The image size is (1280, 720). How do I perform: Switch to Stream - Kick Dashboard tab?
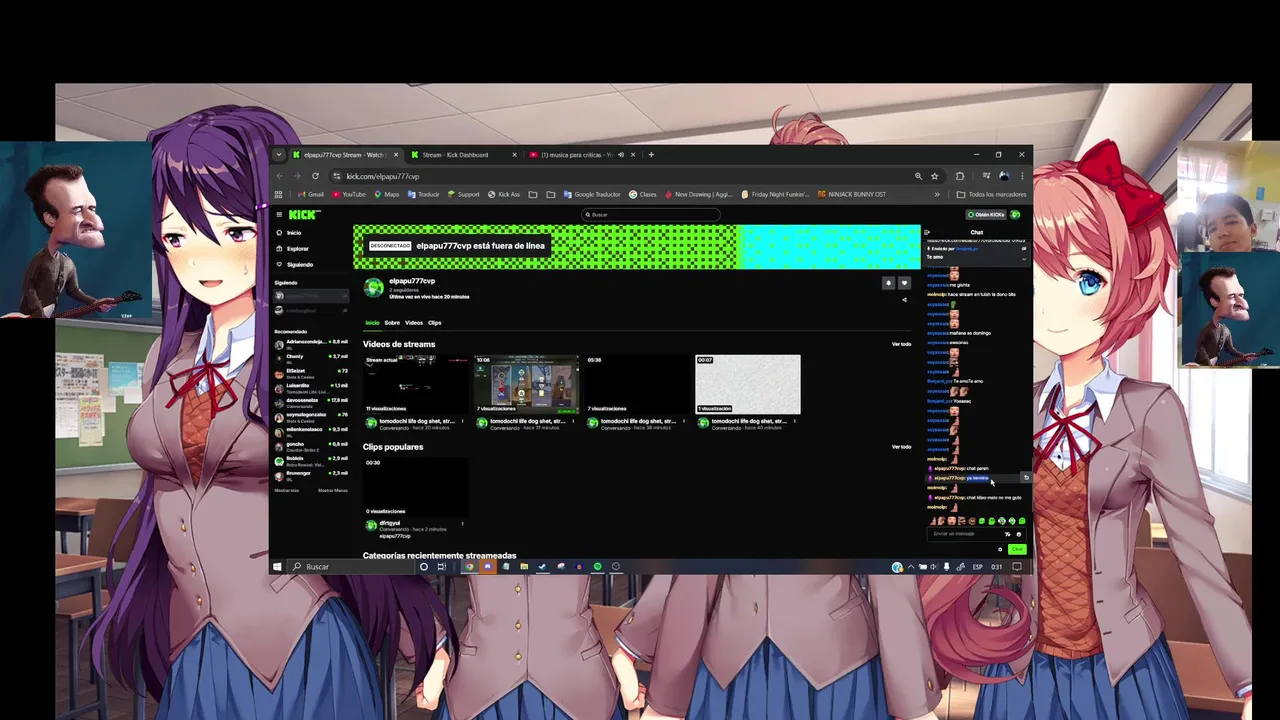click(x=463, y=155)
